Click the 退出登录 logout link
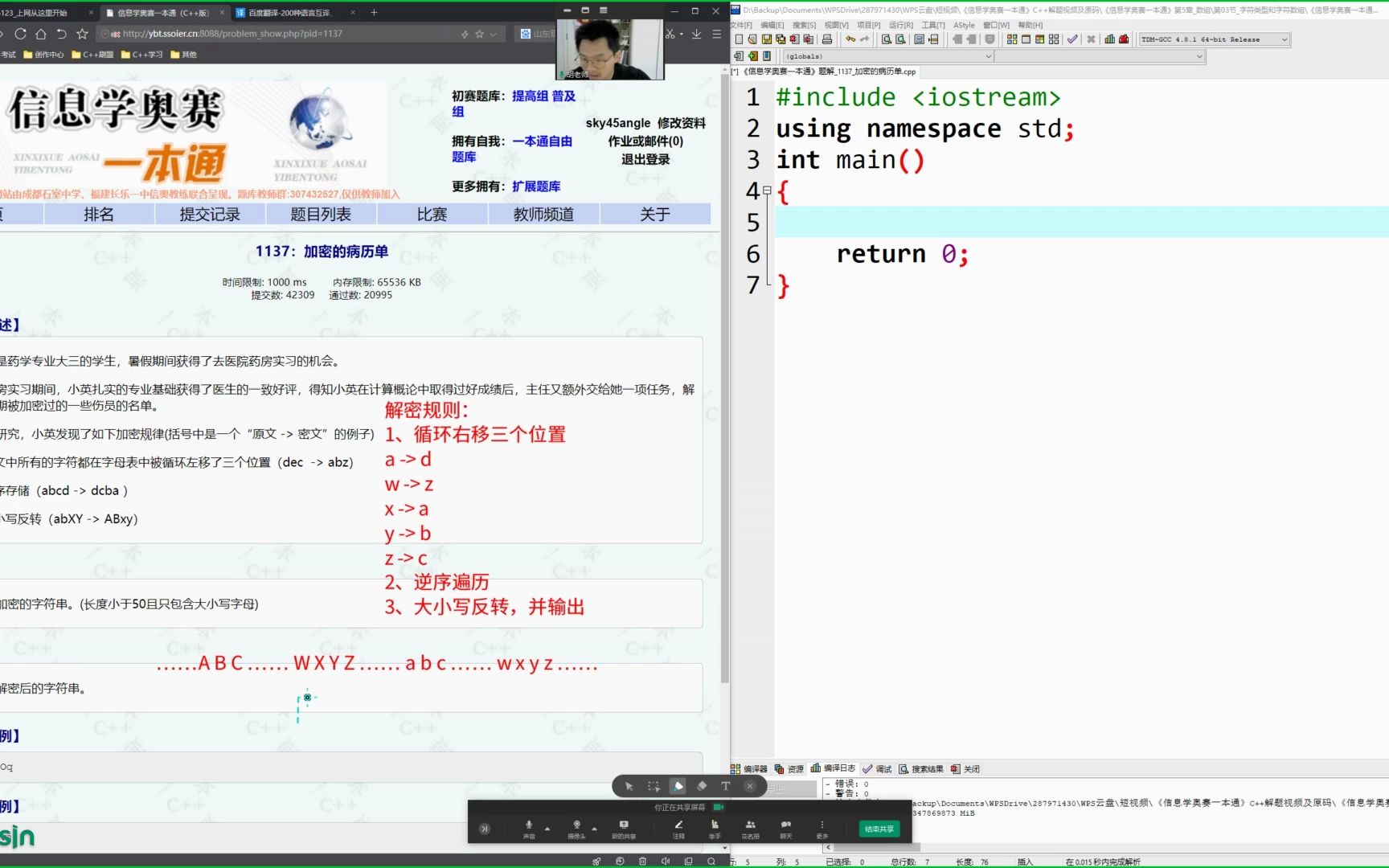The height and width of the screenshot is (868, 1389). [x=645, y=159]
